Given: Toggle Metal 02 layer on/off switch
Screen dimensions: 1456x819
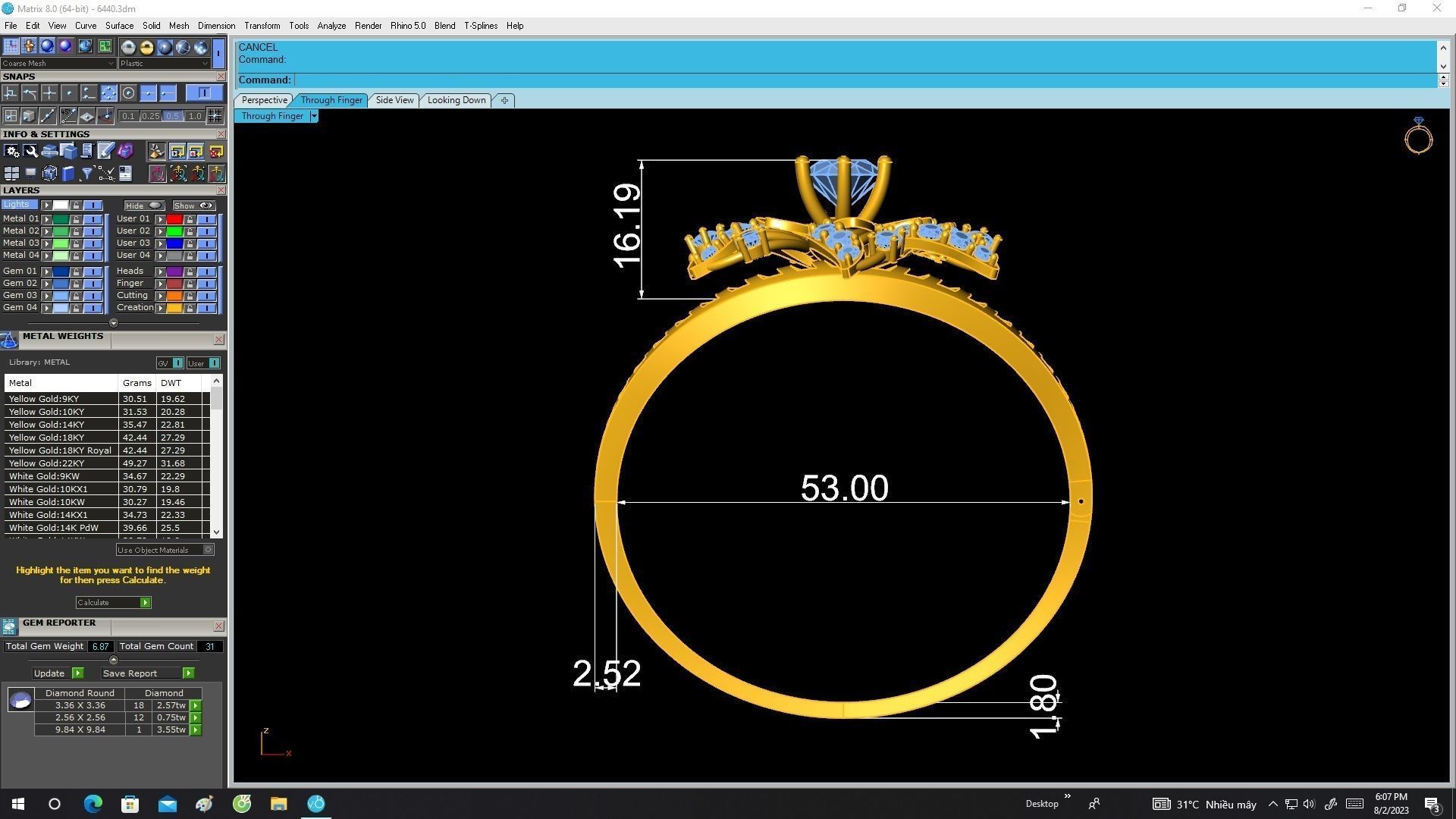Looking at the screenshot, I should (93, 231).
